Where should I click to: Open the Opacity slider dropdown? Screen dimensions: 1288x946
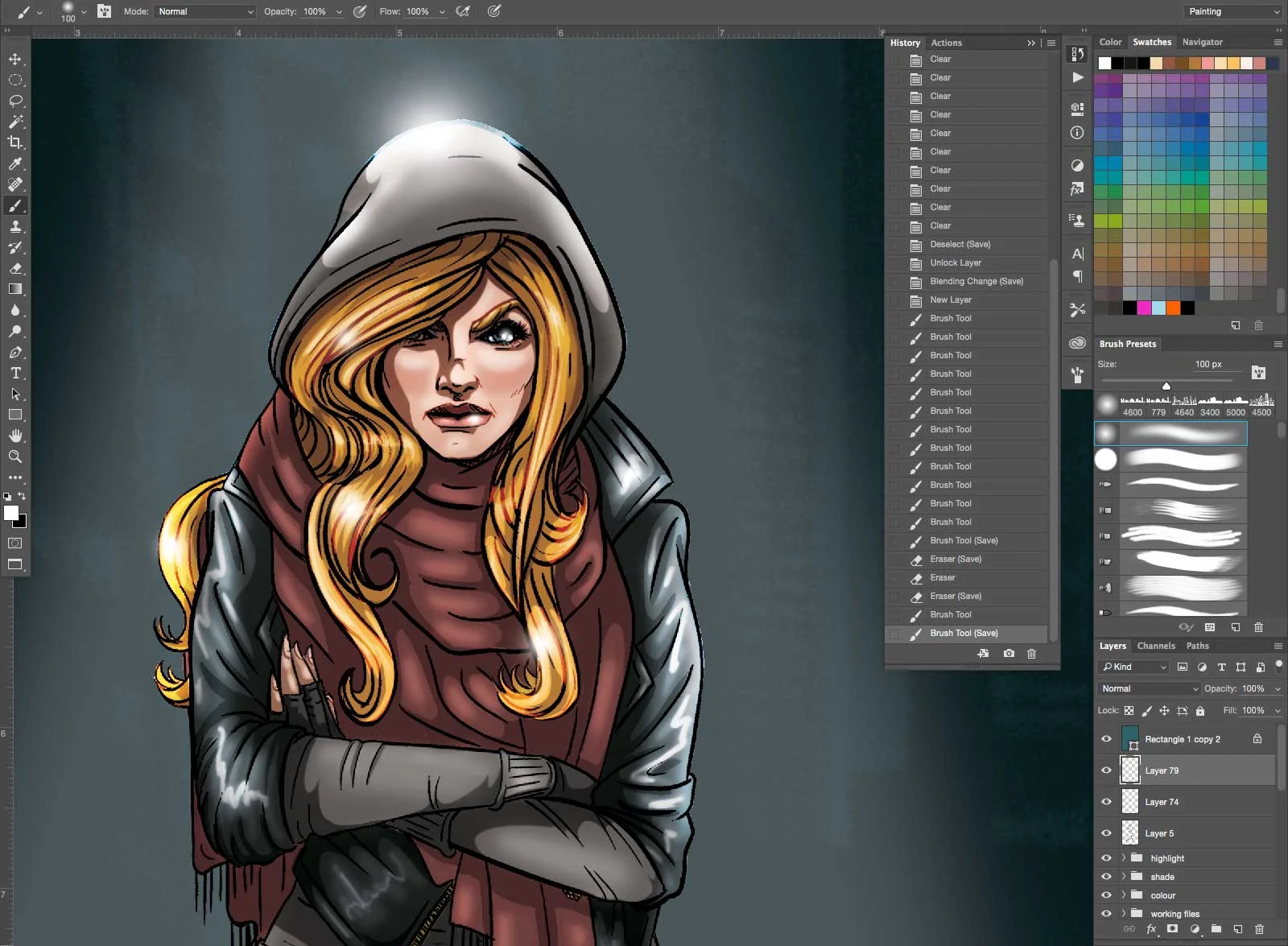click(x=339, y=12)
